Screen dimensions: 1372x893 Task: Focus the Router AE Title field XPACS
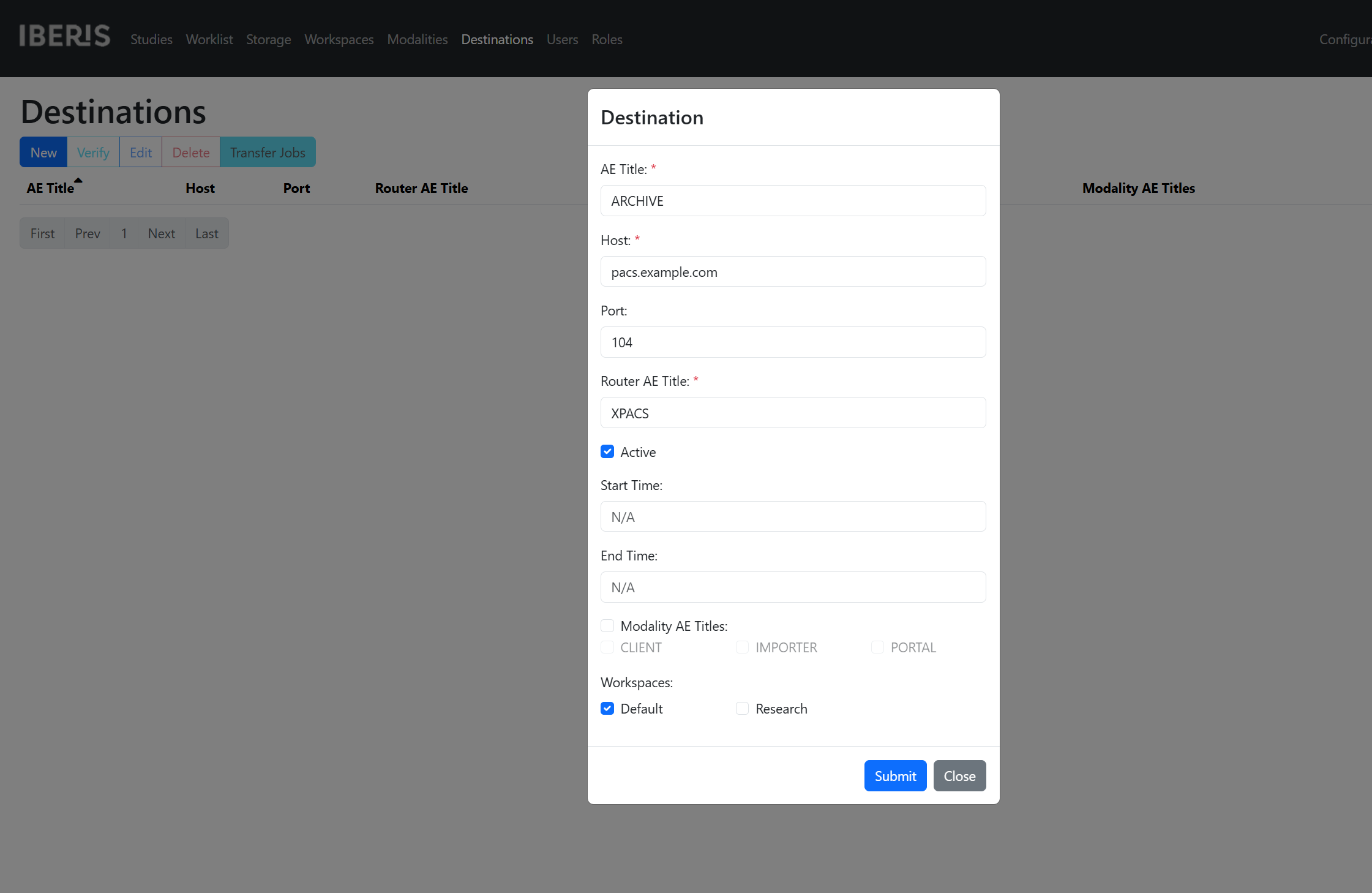point(793,413)
